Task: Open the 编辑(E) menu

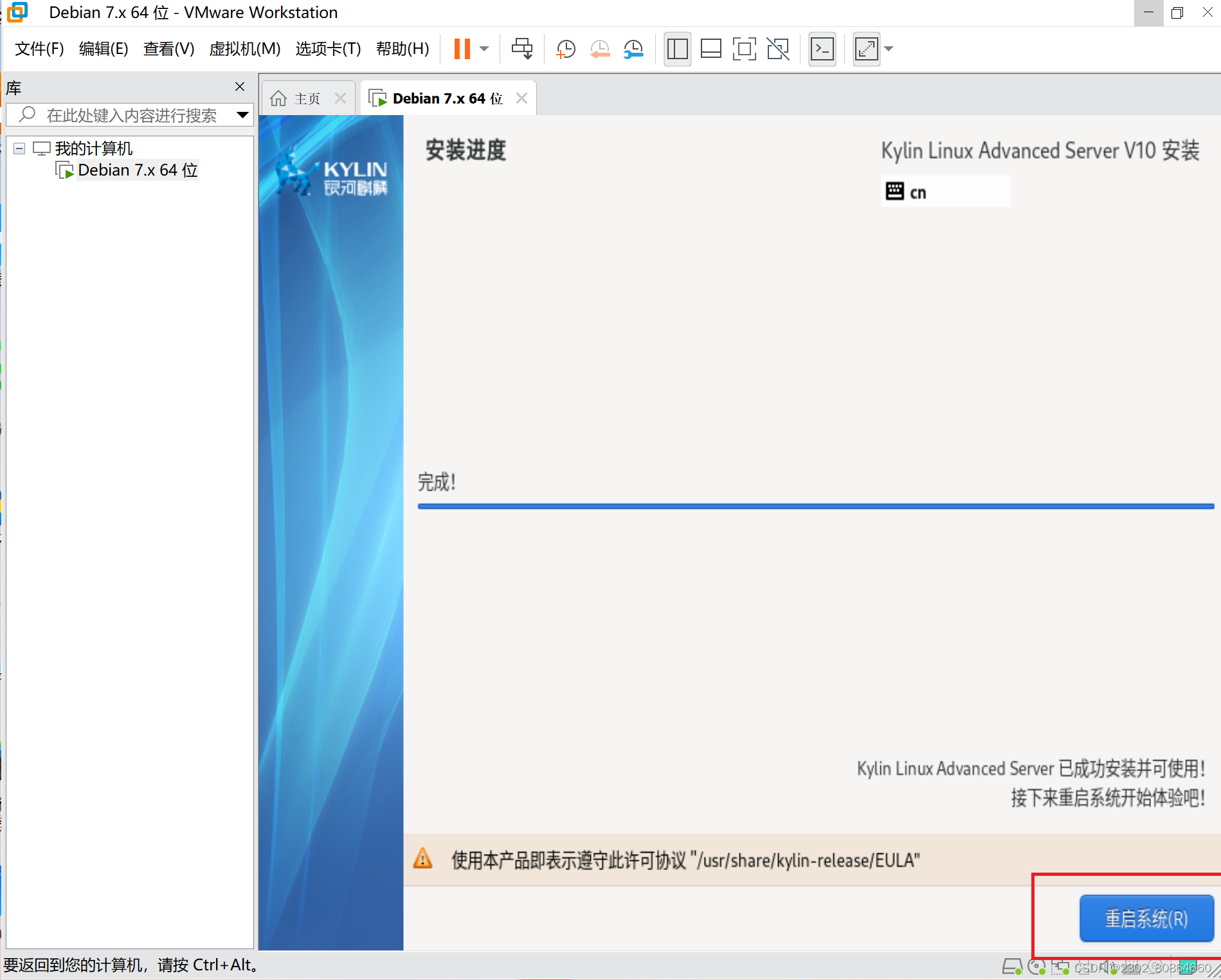Action: tap(104, 49)
